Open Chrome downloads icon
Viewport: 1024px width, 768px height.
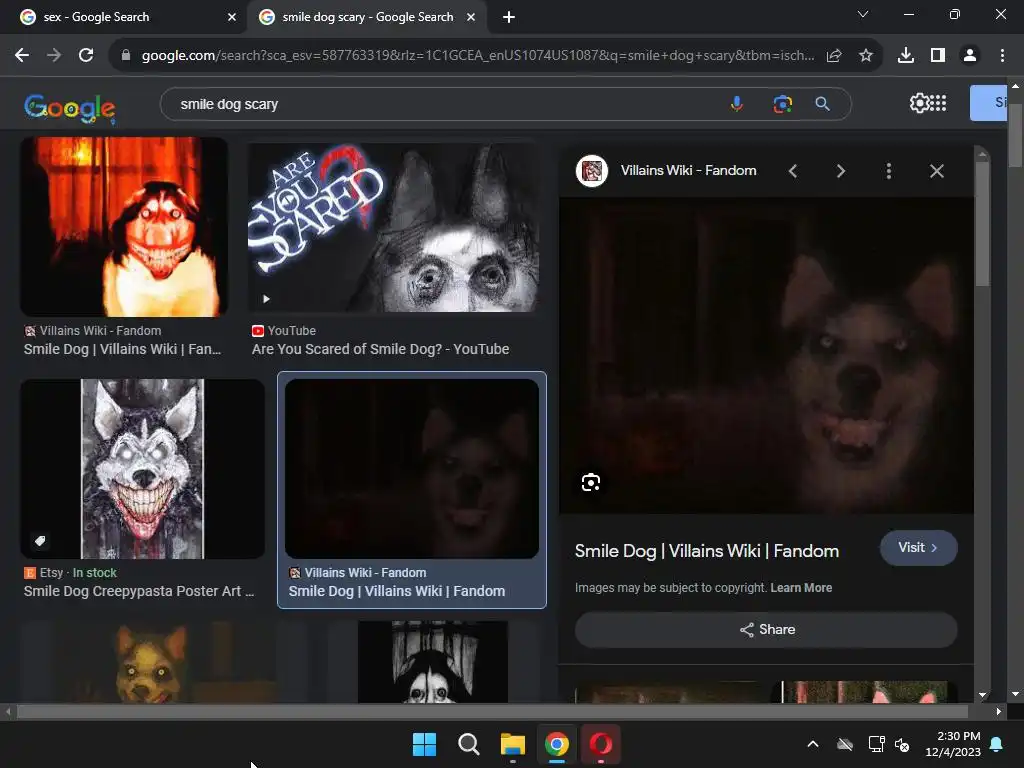[x=906, y=56]
